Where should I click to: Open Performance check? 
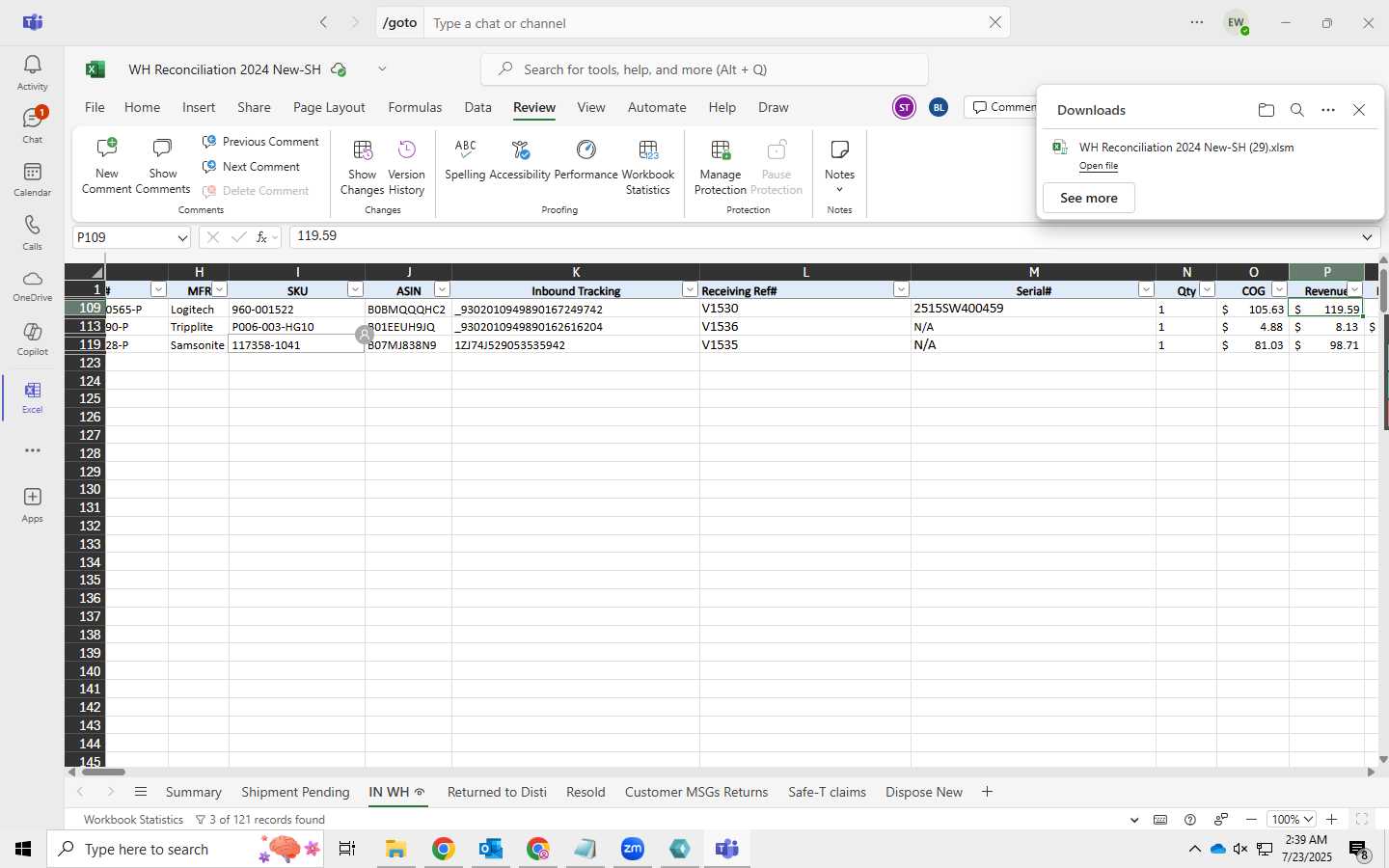[x=586, y=160]
